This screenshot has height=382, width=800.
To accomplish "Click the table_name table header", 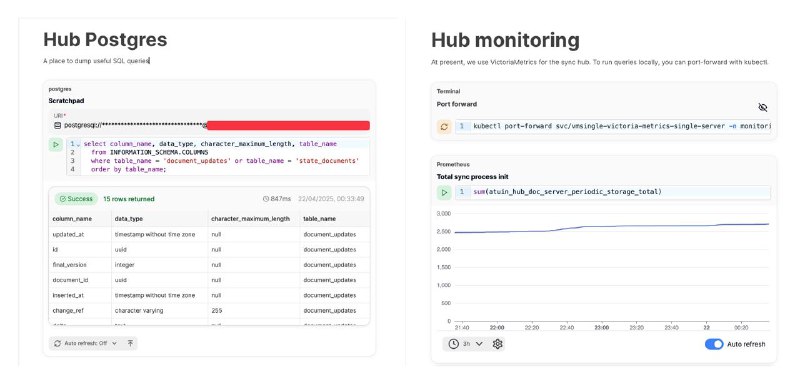I will pos(319,218).
